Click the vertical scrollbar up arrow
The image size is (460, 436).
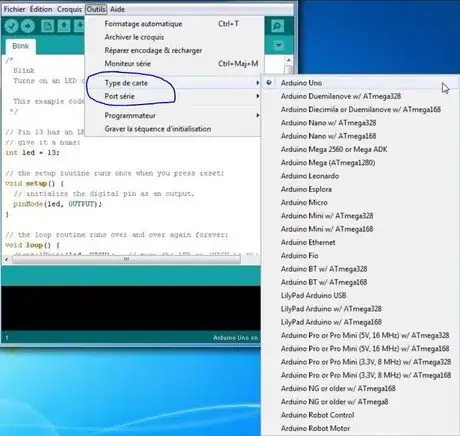pyautogui.click(x=289, y=60)
